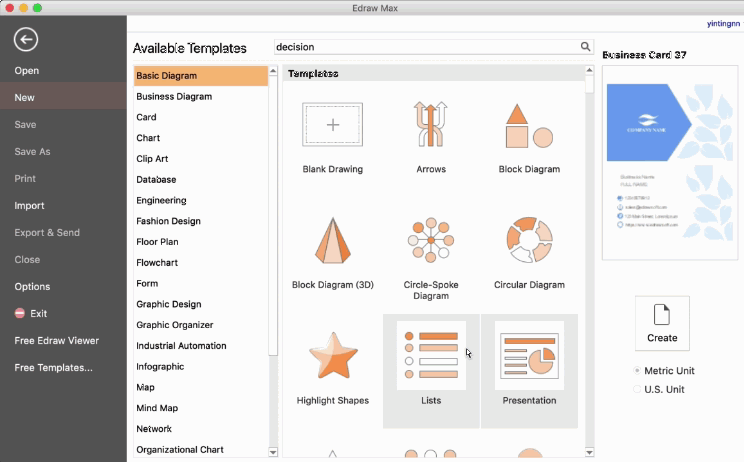
Task: Click the Business Card 37 preview thumbnail
Action: click(x=670, y=163)
